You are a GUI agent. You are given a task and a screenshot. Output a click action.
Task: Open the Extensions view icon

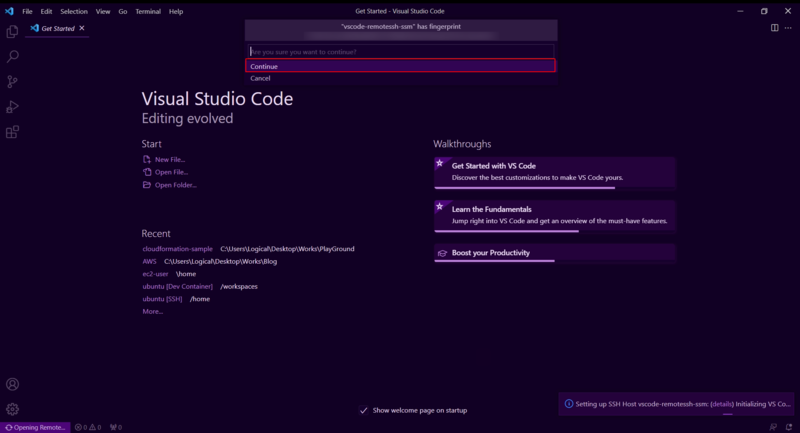[x=12, y=132]
